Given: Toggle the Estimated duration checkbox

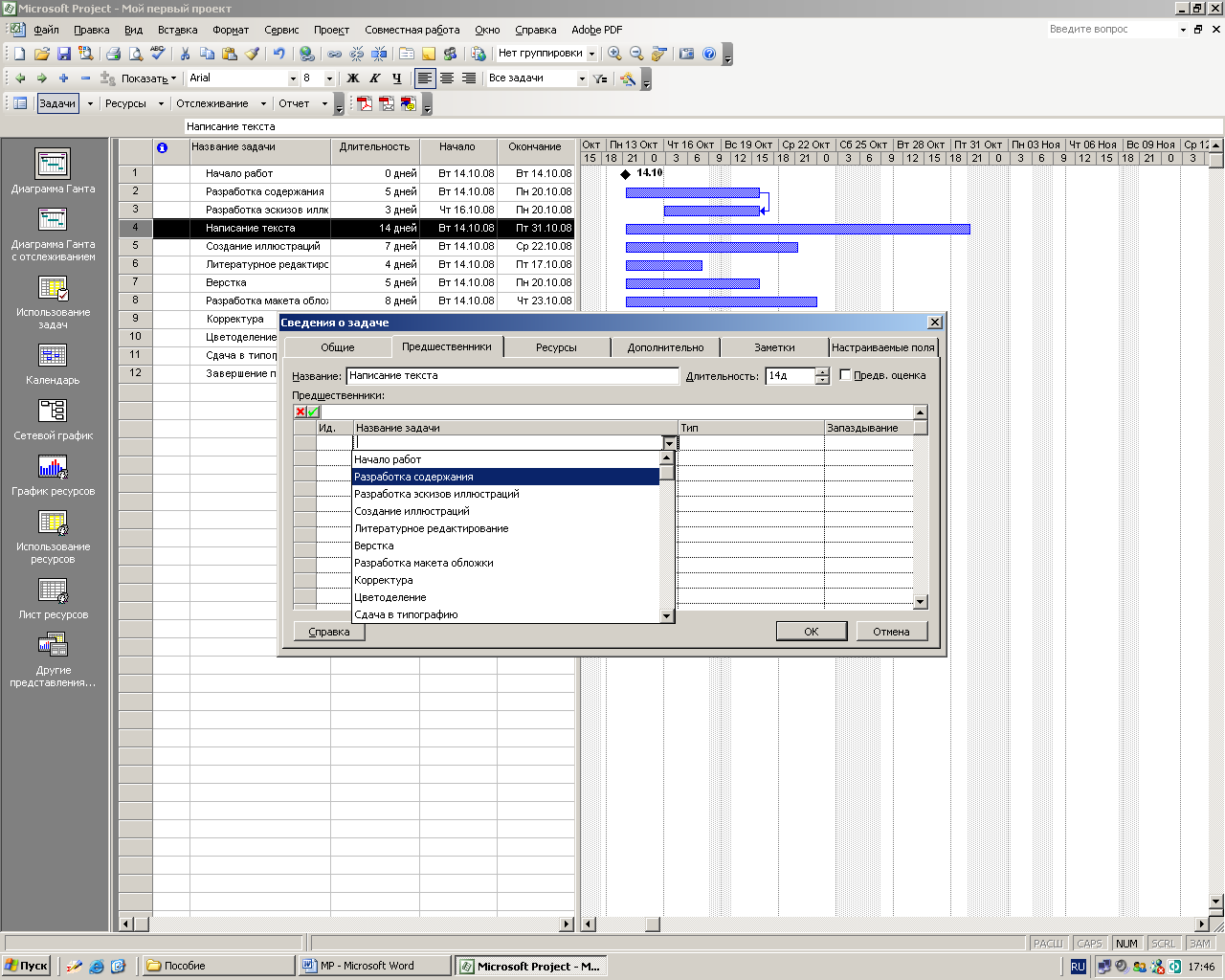Looking at the screenshot, I should pos(845,375).
